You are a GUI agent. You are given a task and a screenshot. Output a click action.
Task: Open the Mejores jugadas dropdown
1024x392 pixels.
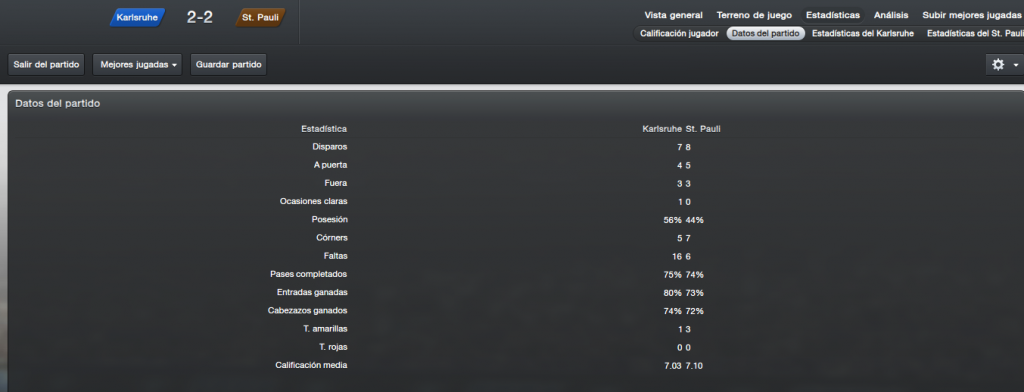pyautogui.click(x=138, y=65)
